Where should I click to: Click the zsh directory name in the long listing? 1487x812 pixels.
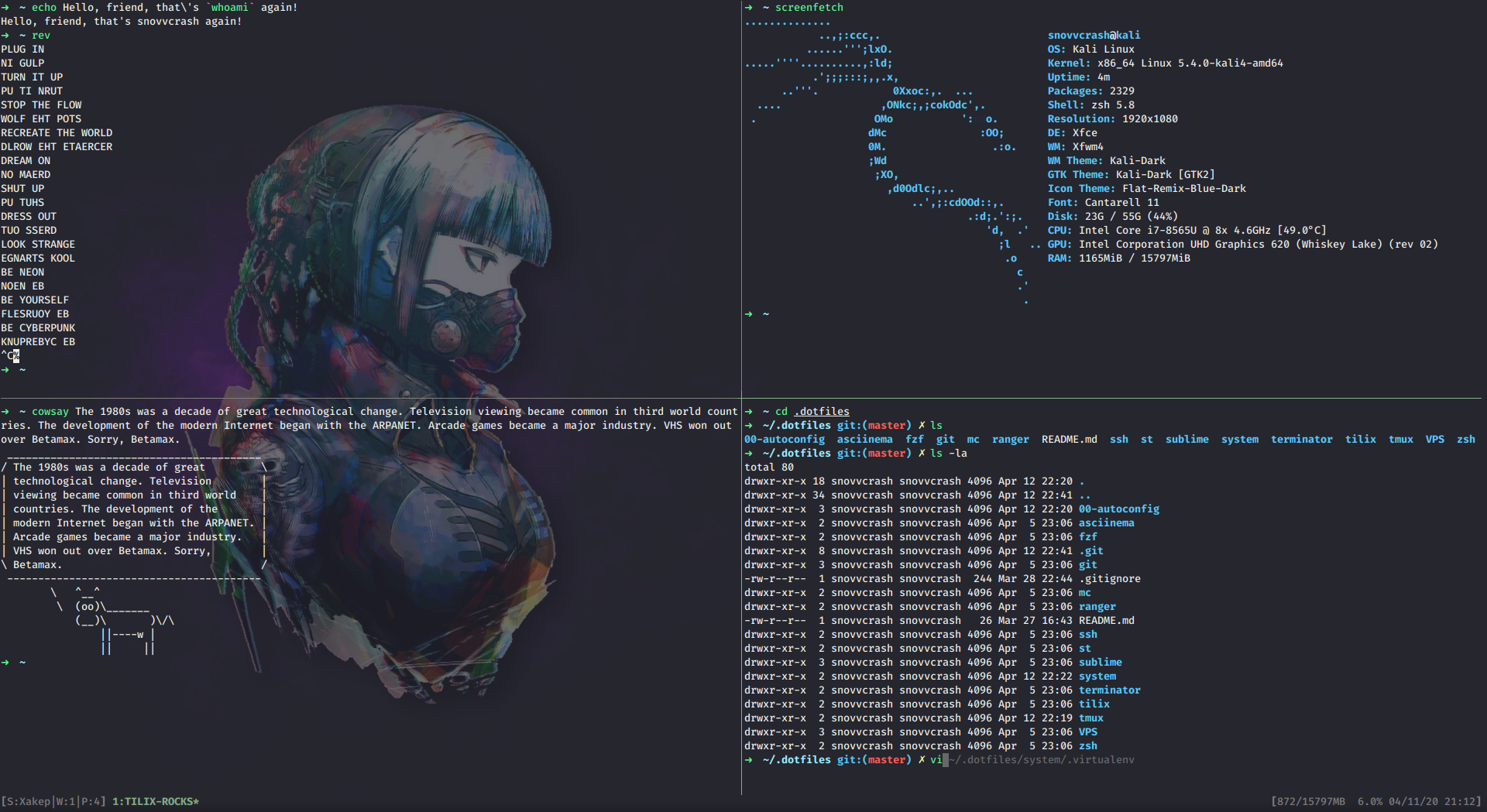(x=1088, y=745)
